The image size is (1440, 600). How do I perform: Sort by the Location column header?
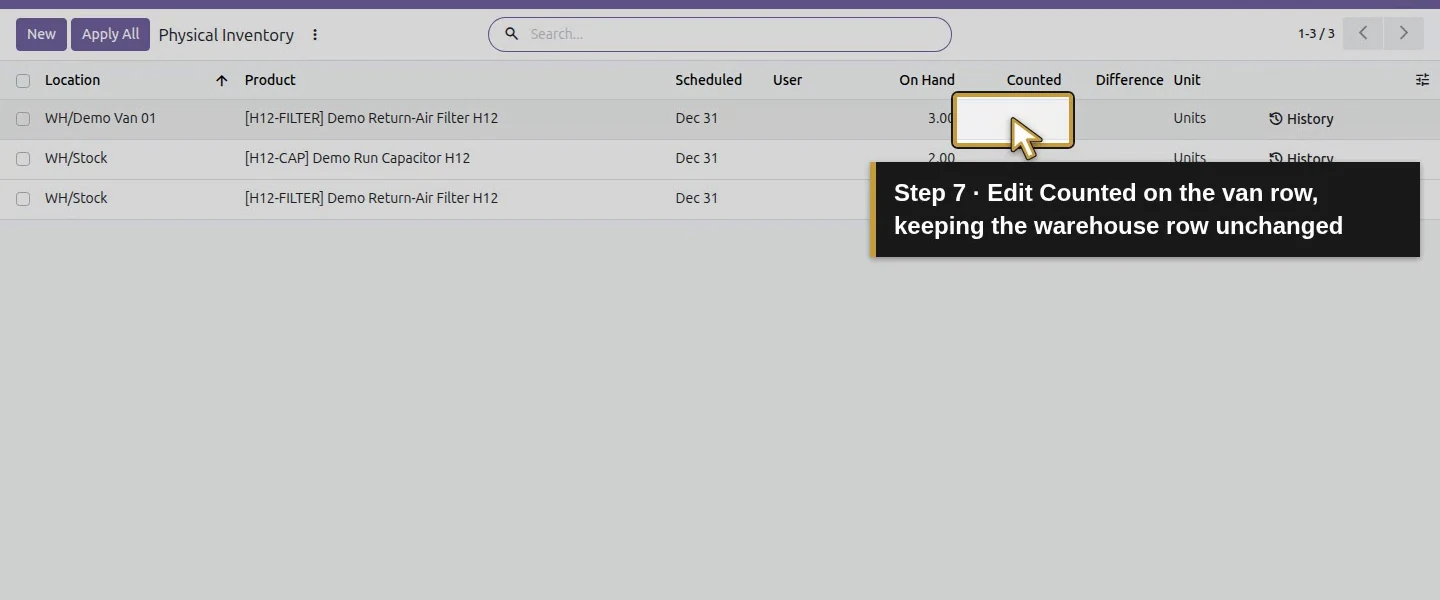pos(73,80)
